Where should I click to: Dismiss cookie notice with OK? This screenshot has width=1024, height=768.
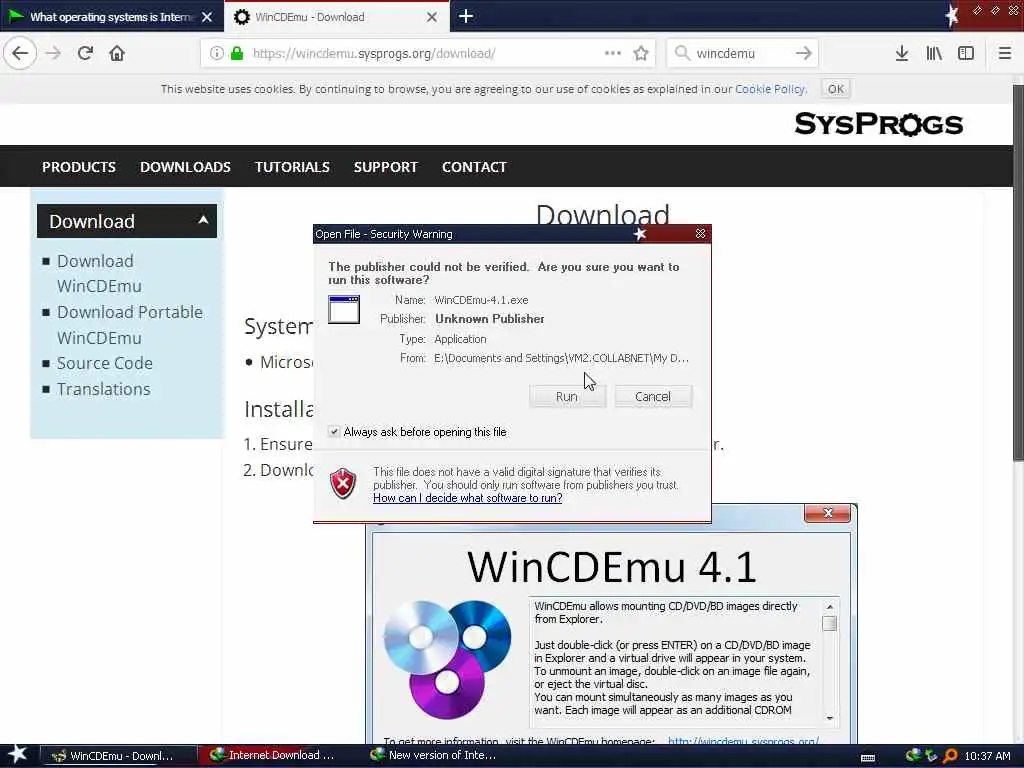click(835, 89)
